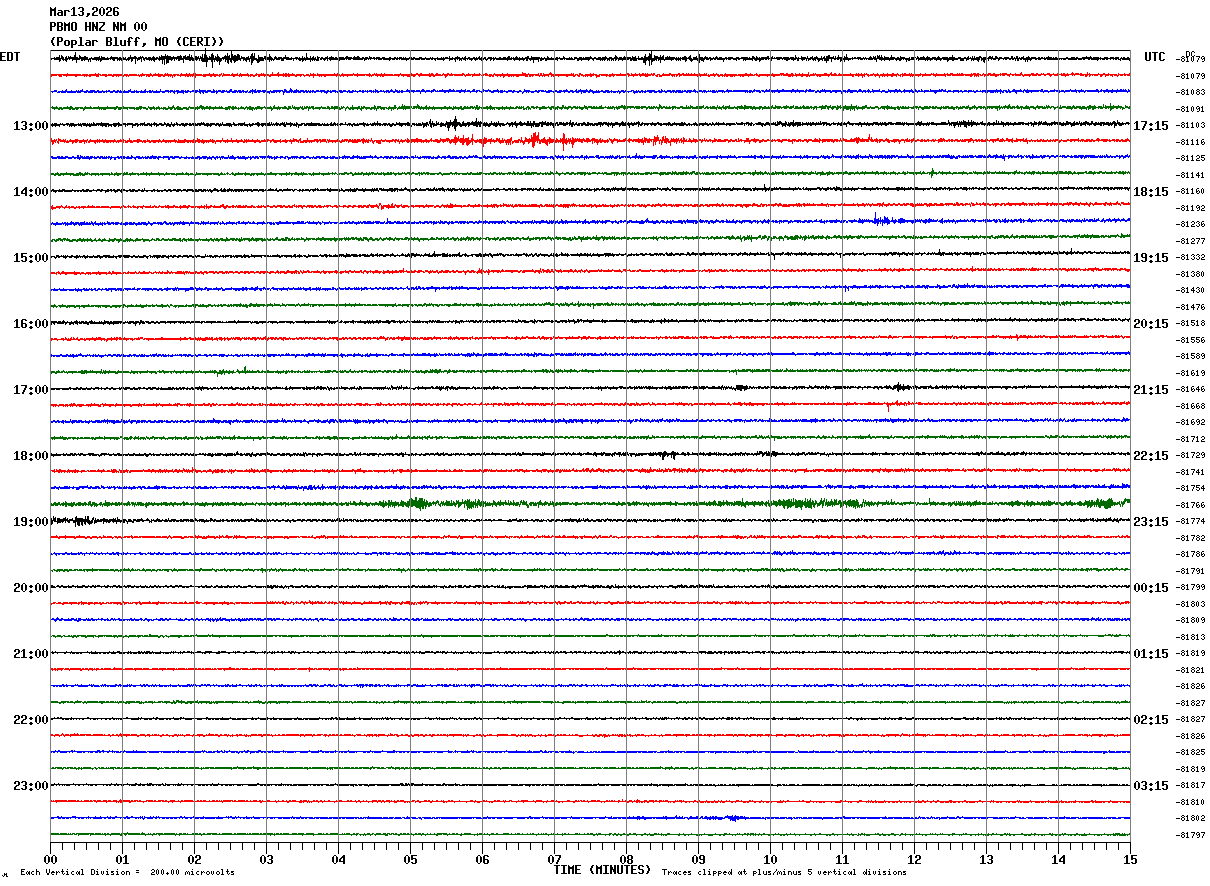Click the 00:15 UTC time label
Image resolution: width=1210 pixels, height=886 pixels.
1151,588
